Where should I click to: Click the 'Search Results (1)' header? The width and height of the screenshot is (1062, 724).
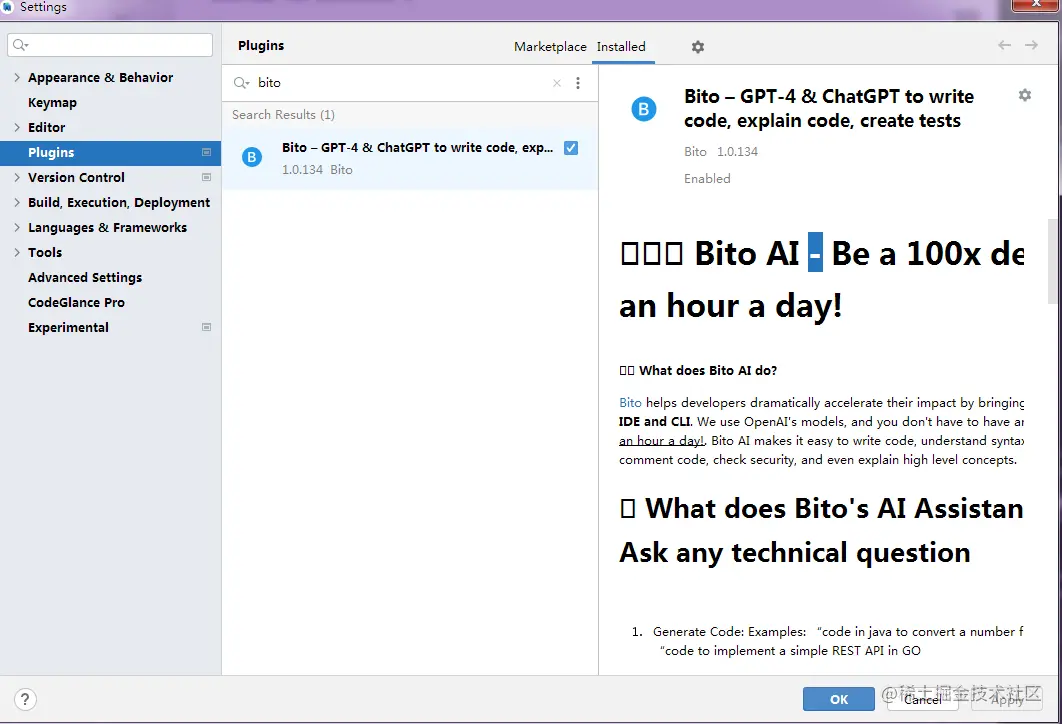[x=283, y=114]
